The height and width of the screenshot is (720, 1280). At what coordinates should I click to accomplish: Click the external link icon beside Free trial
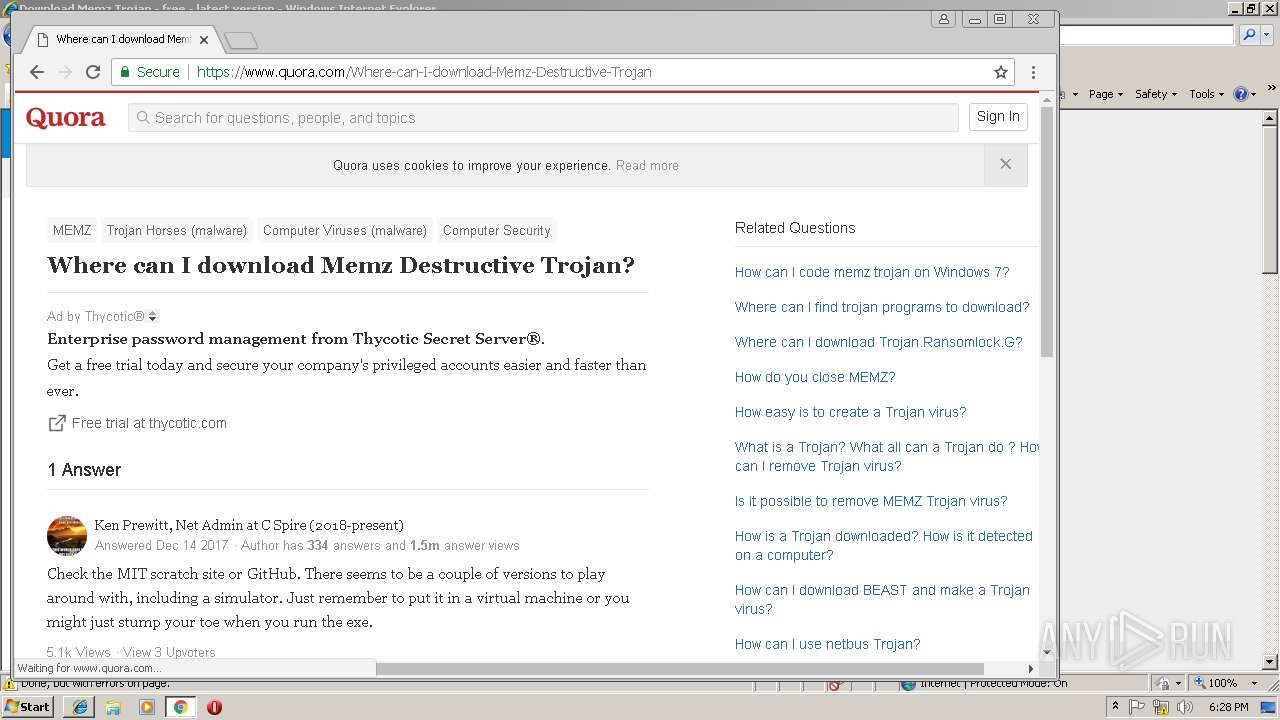point(57,423)
